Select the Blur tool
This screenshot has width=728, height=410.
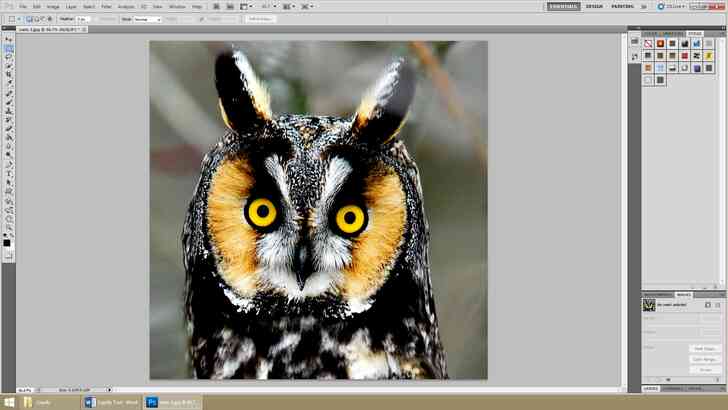(x=8, y=146)
